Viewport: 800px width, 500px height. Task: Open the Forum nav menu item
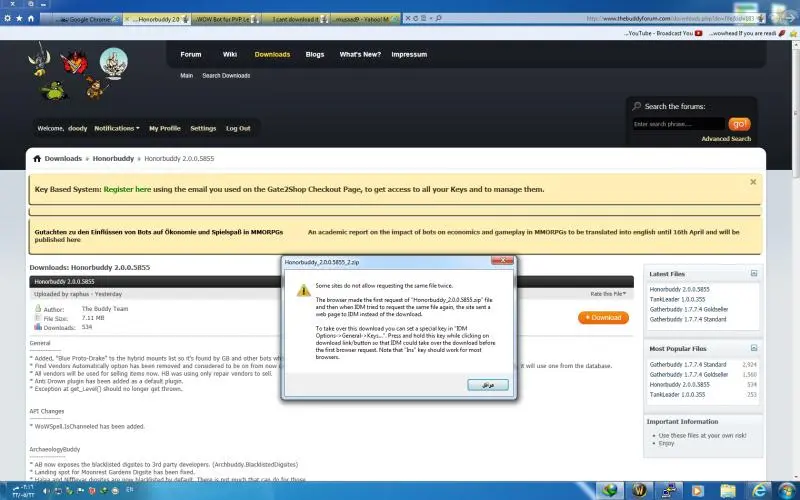tap(191, 55)
